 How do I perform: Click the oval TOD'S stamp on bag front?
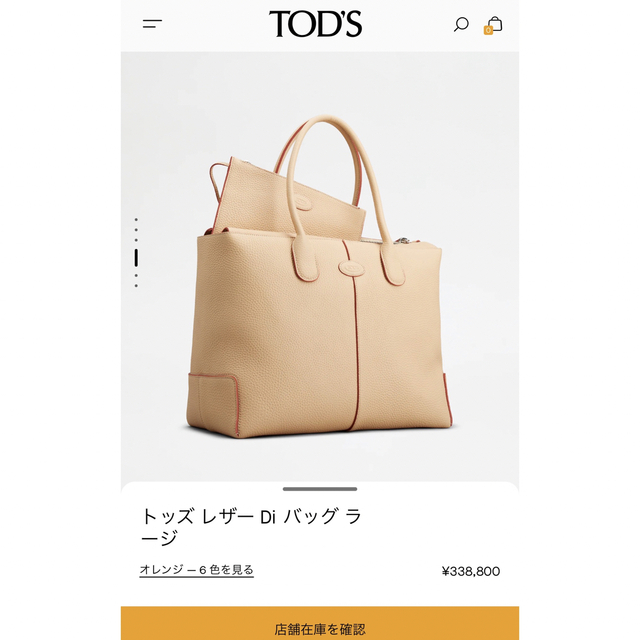click(351, 269)
